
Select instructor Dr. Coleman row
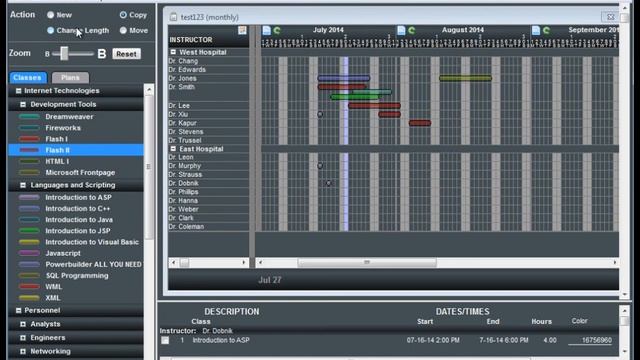(x=209, y=227)
